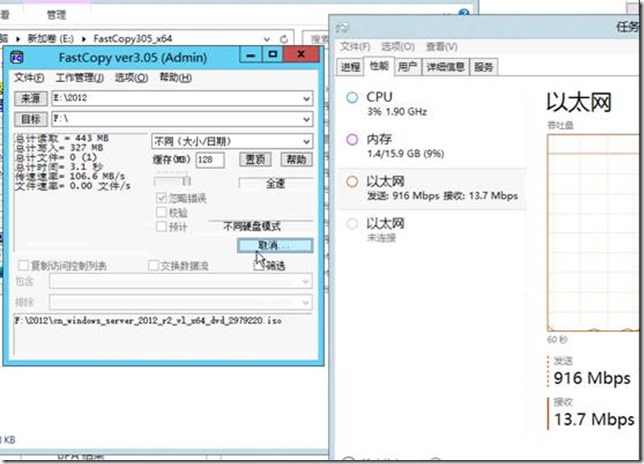
Task: Maximize the FastCopy window
Action: (x=273, y=54)
